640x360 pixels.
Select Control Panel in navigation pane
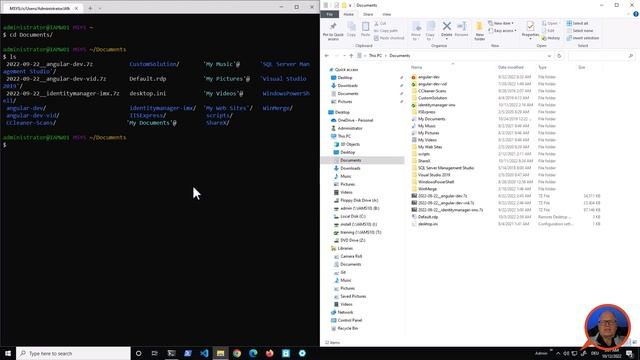350,320
